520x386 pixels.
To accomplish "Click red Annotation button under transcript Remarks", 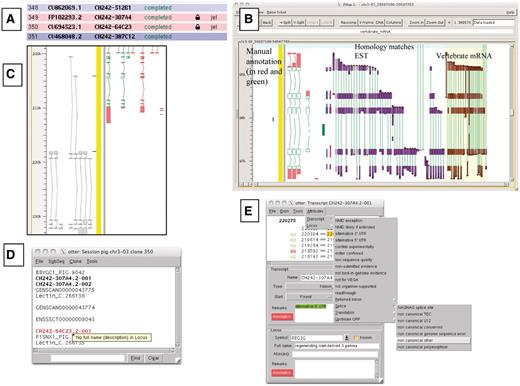I will coord(282,317).
